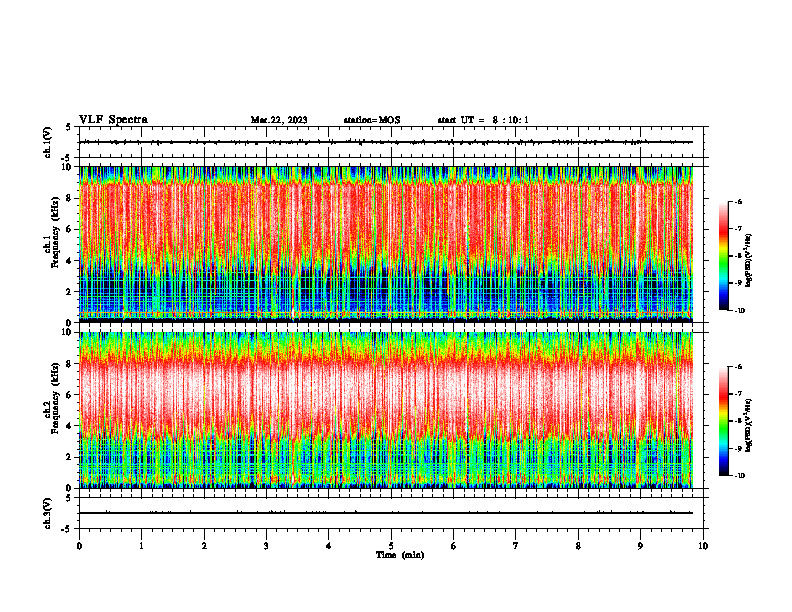792x612 pixels.
Task: Click the "-10" tick on ch.2 colorbar
Action: tap(740, 476)
